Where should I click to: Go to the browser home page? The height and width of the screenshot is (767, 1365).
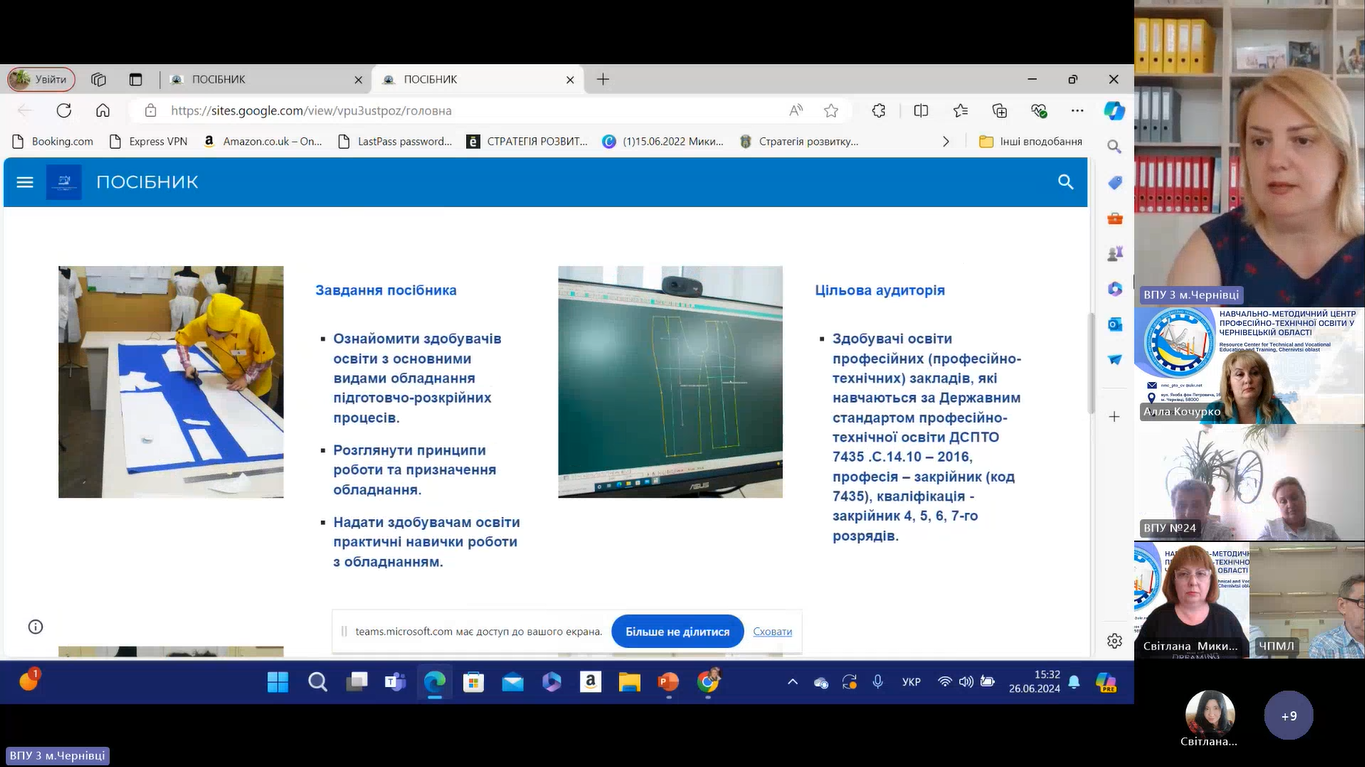click(x=103, y=111)
